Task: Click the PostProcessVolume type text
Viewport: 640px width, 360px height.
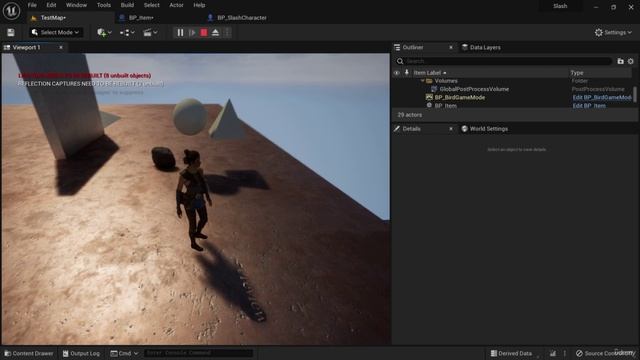Action: tap(598, 89)
